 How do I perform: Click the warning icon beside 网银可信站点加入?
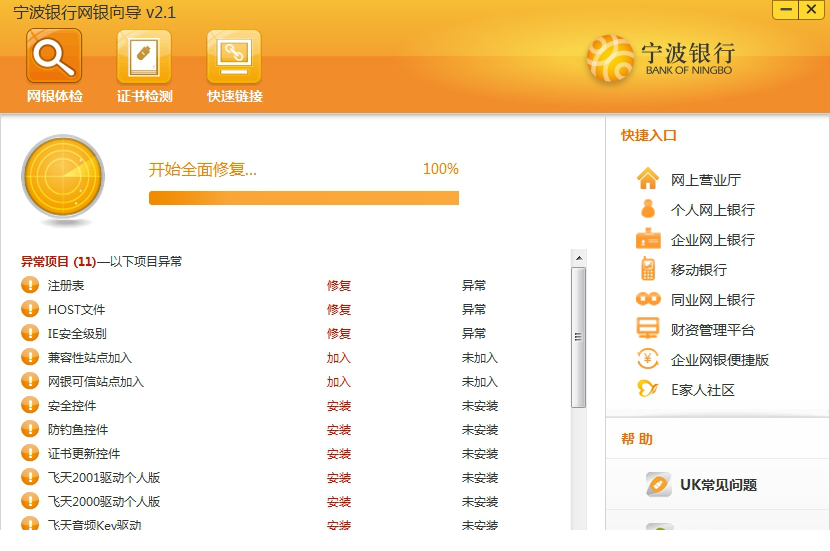point(30,381)
